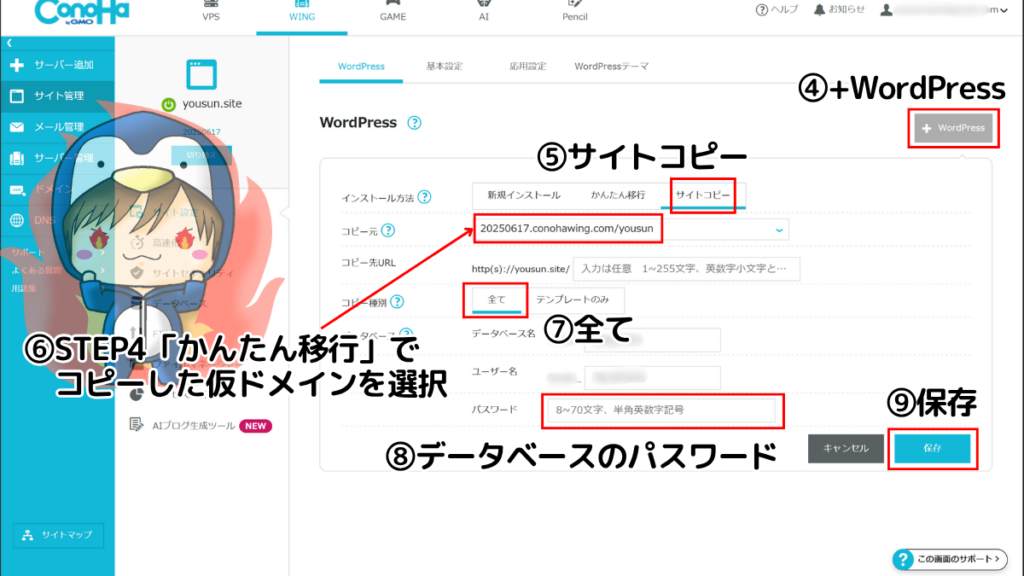Open AIブログ生成ツール menu item

coord(193,426)
